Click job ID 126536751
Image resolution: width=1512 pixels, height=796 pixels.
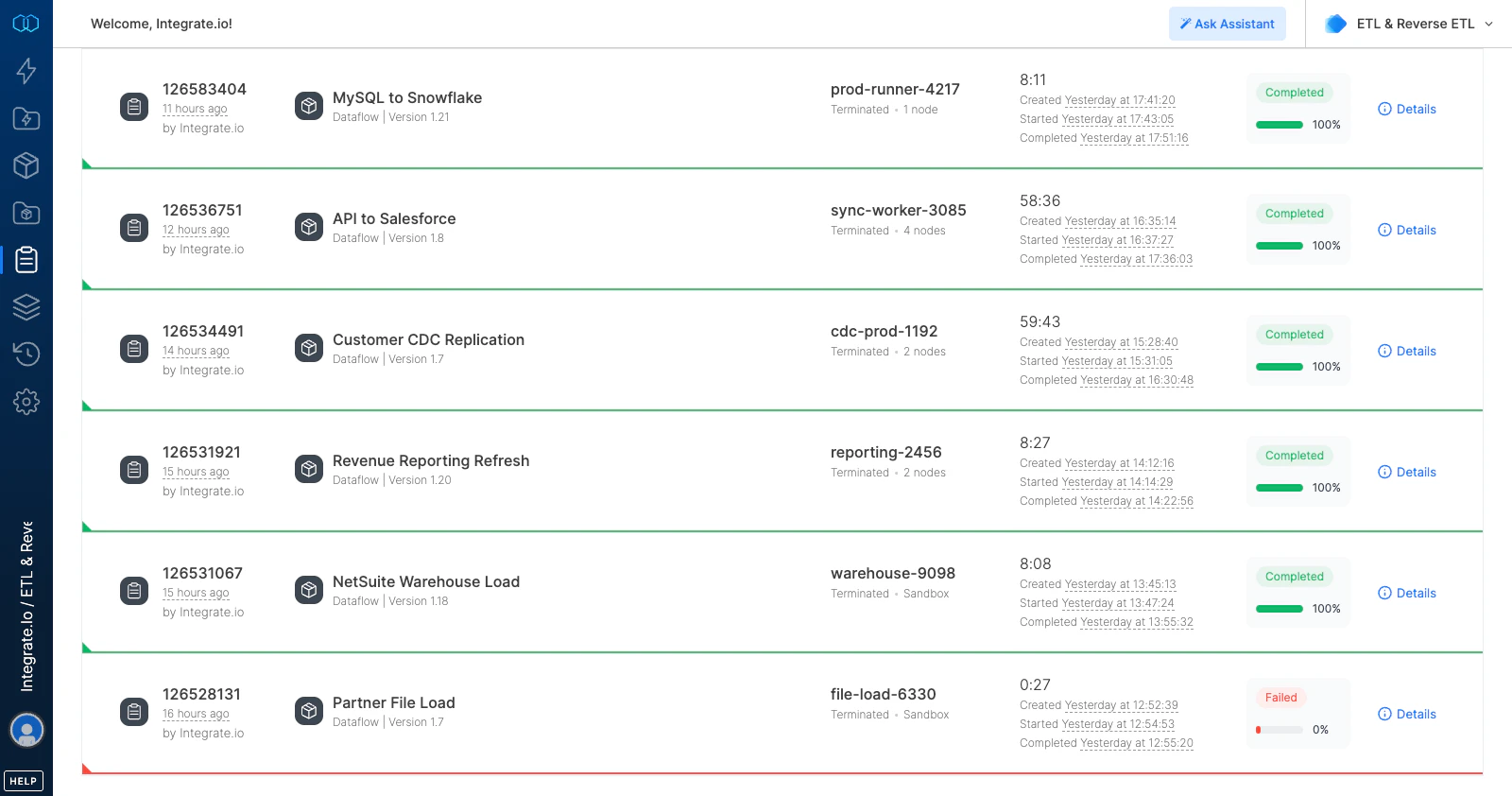click(202, 210)
